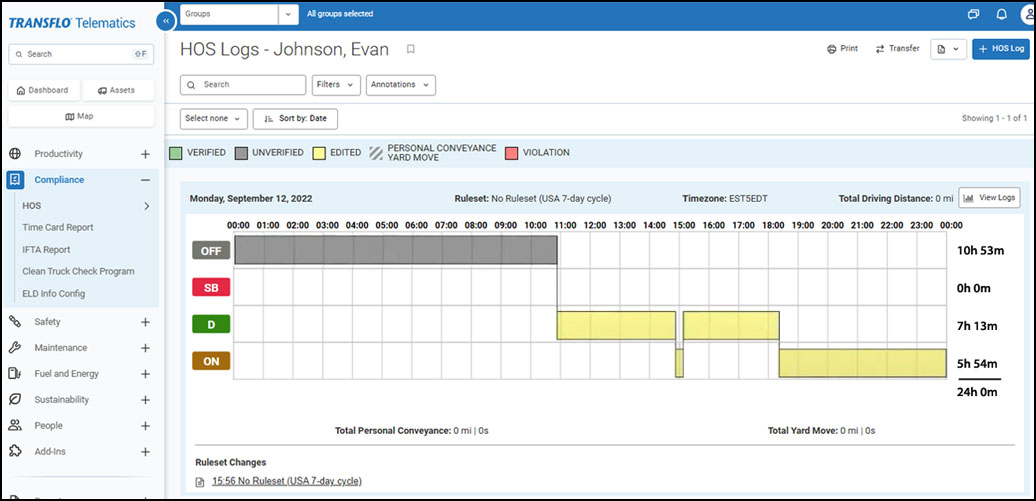1036x501 pixels.
Task: Open the user profile icon
Action: (x=1027, y=14)
